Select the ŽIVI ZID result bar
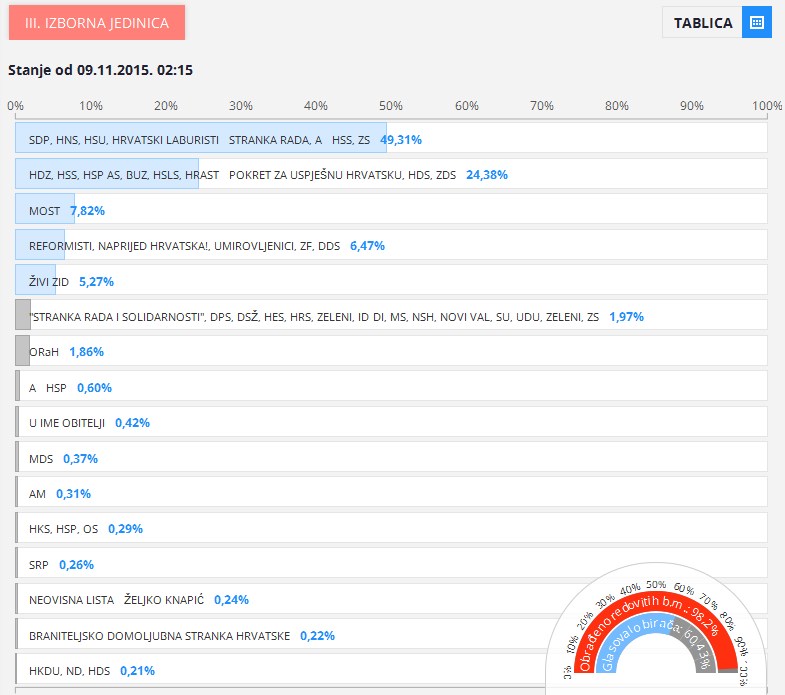This screenshot has width=785, height=695. pos(36,281)
